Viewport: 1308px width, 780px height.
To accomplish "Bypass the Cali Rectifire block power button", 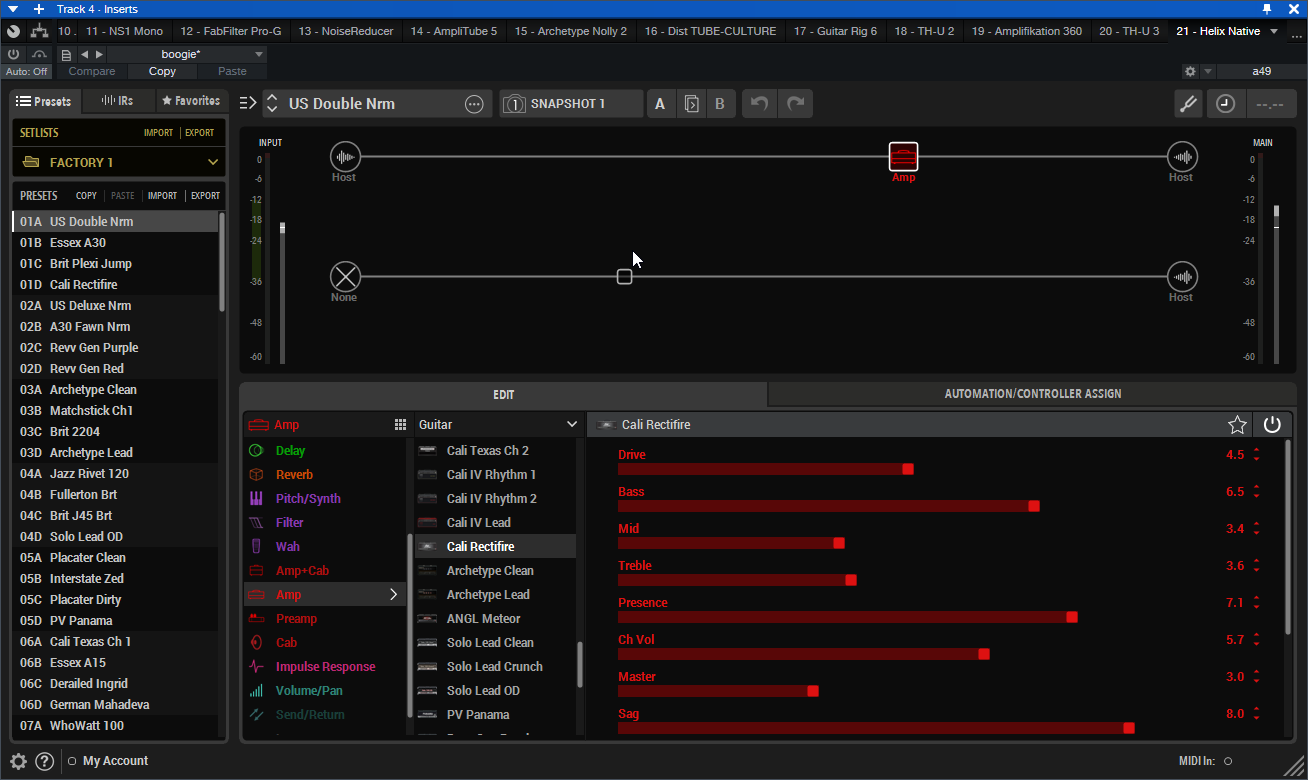I will pyautogui.click(x=1272, y=425).
